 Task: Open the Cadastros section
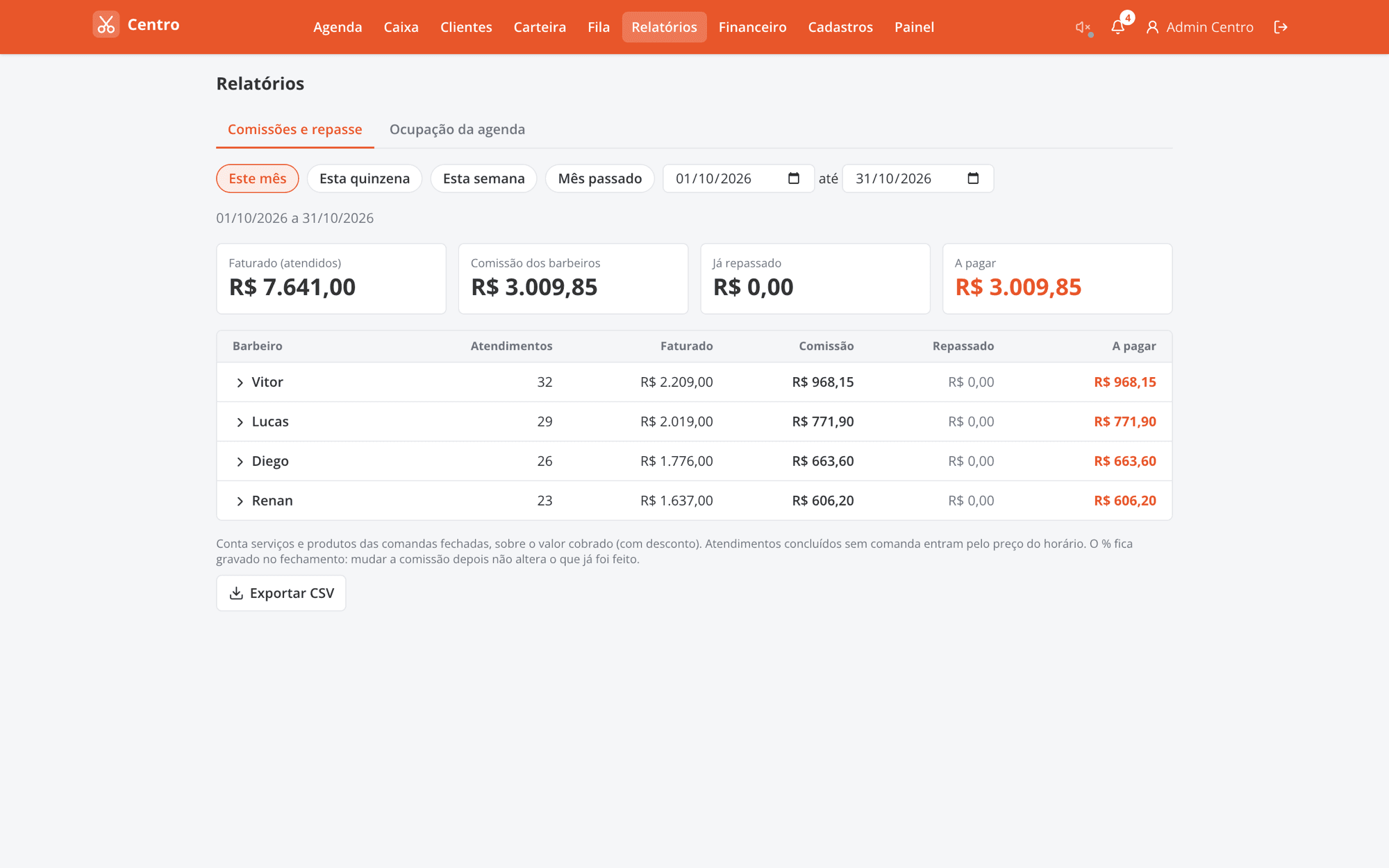point(840,27)
